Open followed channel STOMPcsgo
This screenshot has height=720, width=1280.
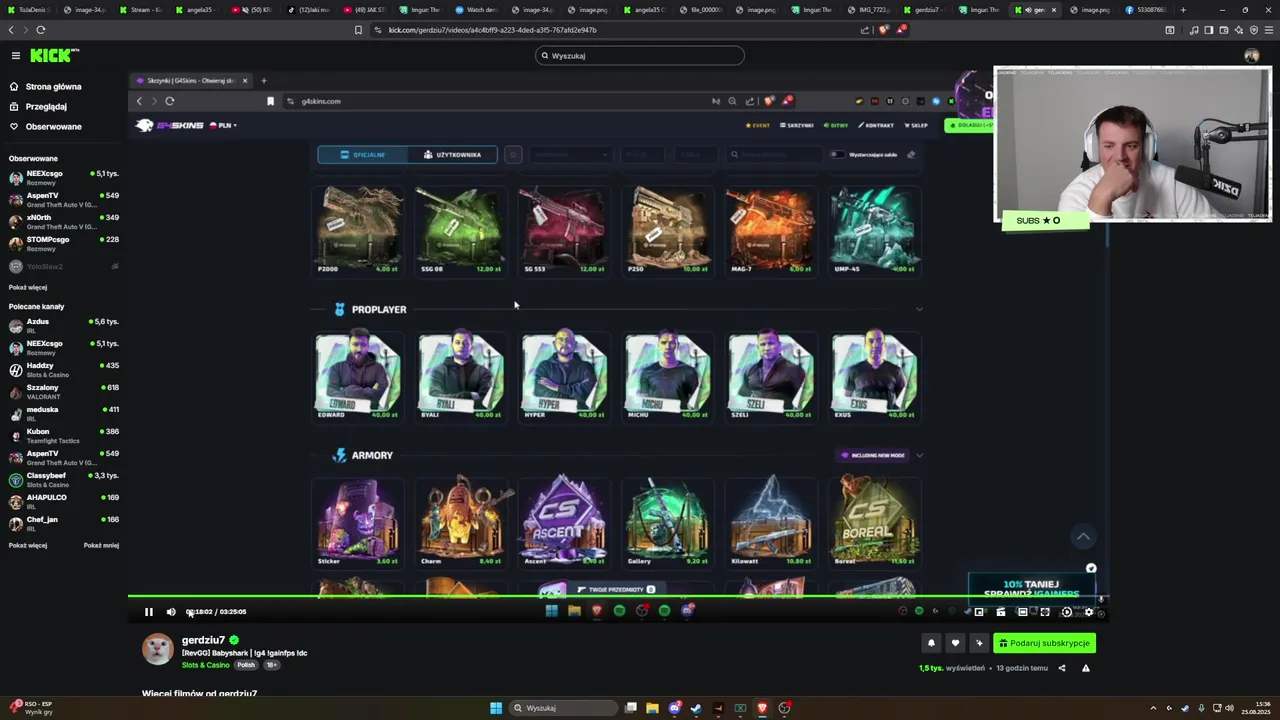click(64, 244)
